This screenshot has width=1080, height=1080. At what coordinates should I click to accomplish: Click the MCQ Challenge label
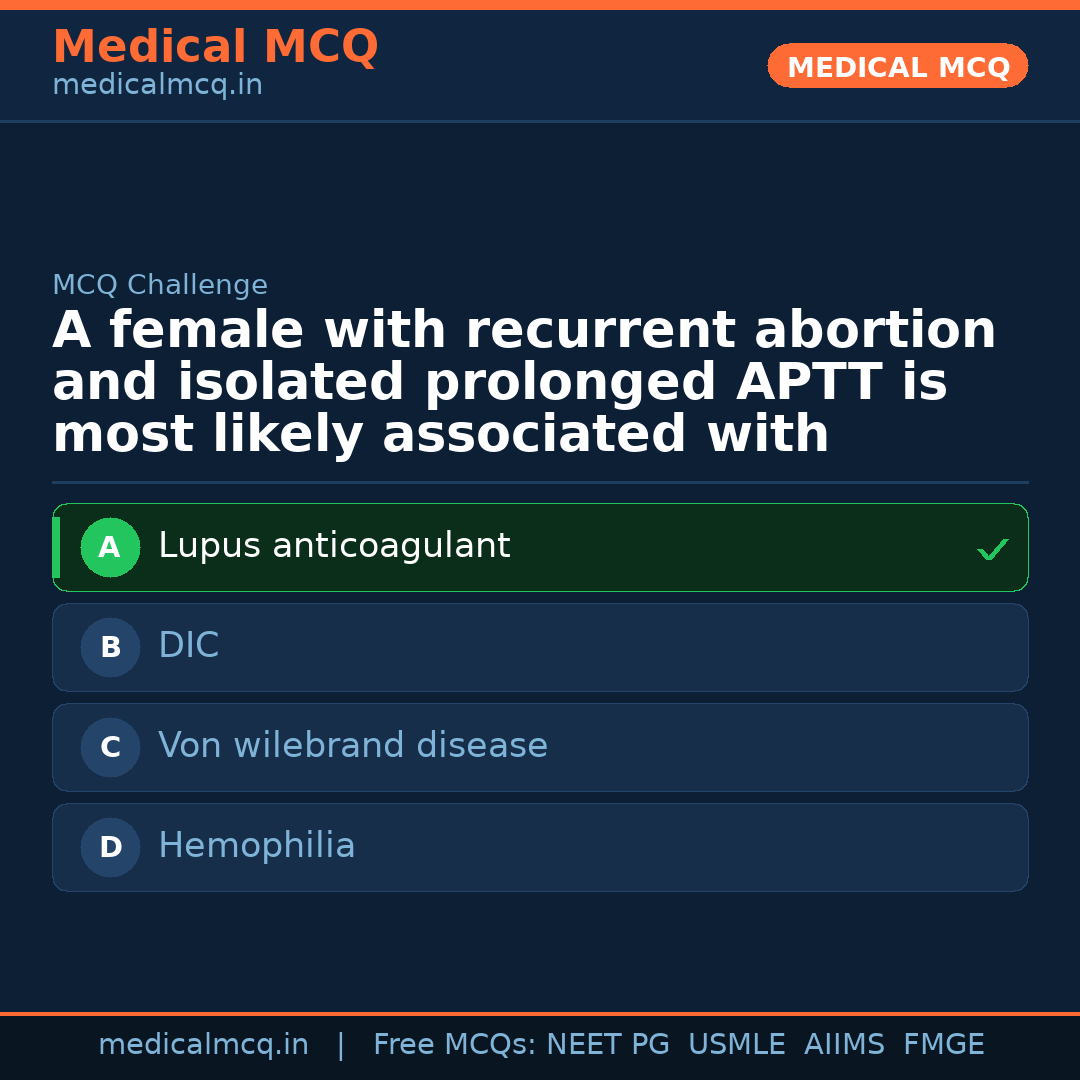point(160,285)
